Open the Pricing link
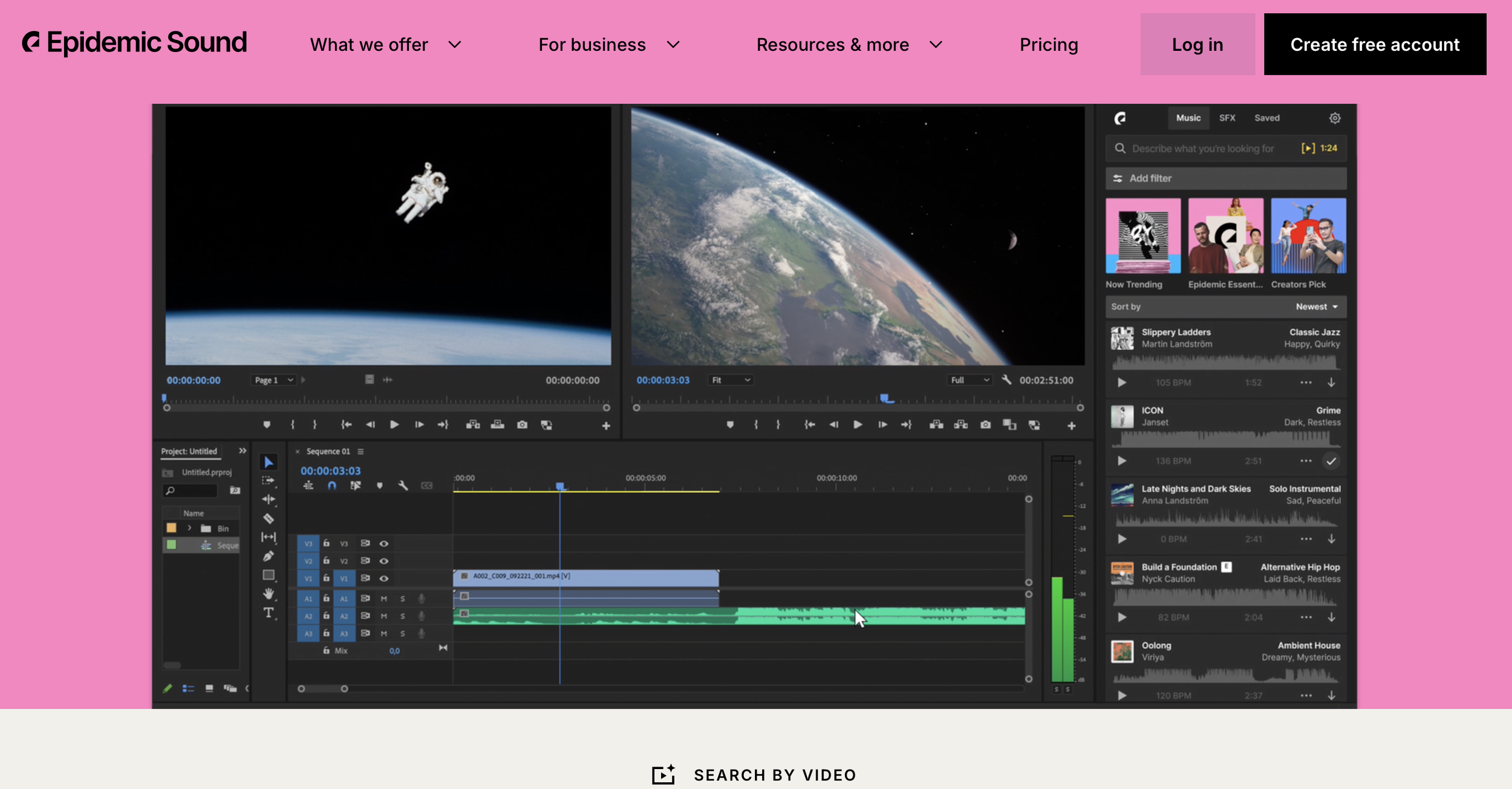Image resolution: width=1512 pixels, height=789 pixels. pyautogui.click(x=1048, y=45)
